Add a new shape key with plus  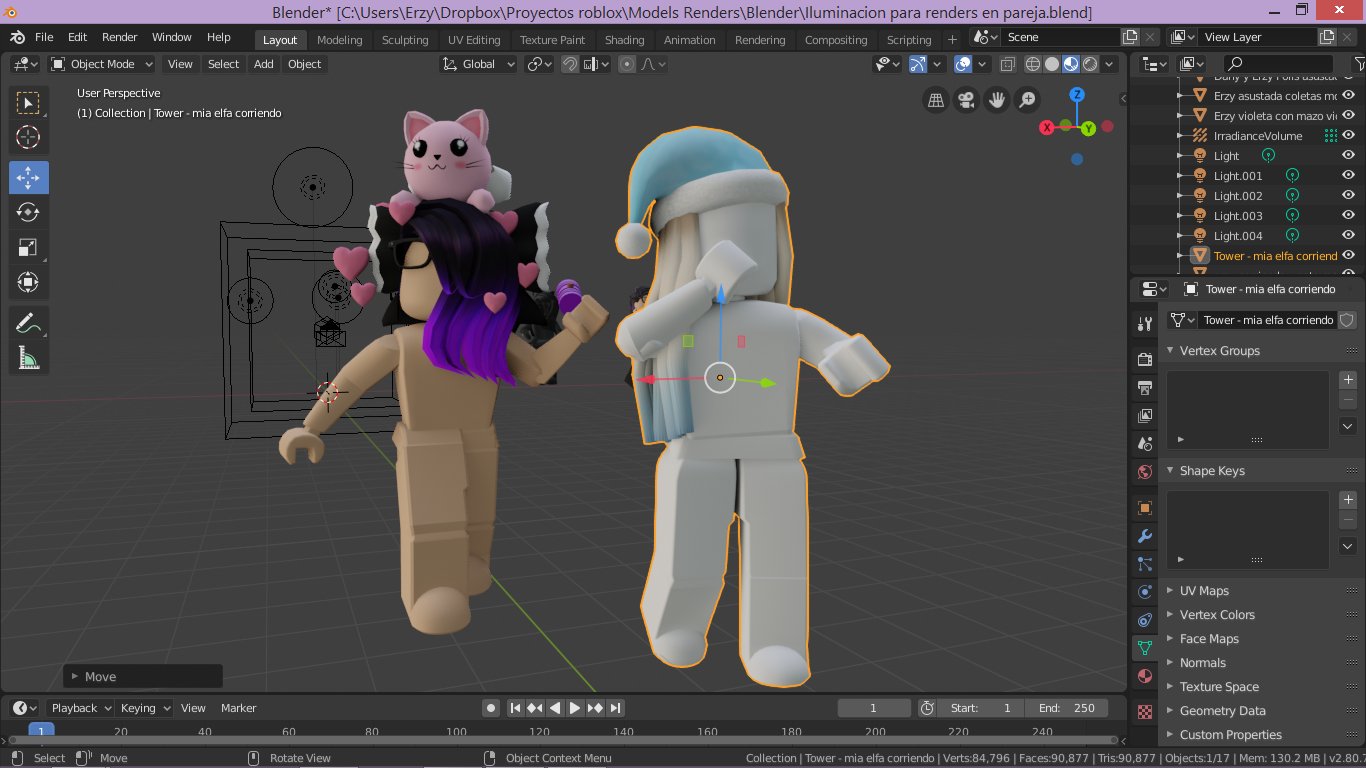tap(1348, 499)
